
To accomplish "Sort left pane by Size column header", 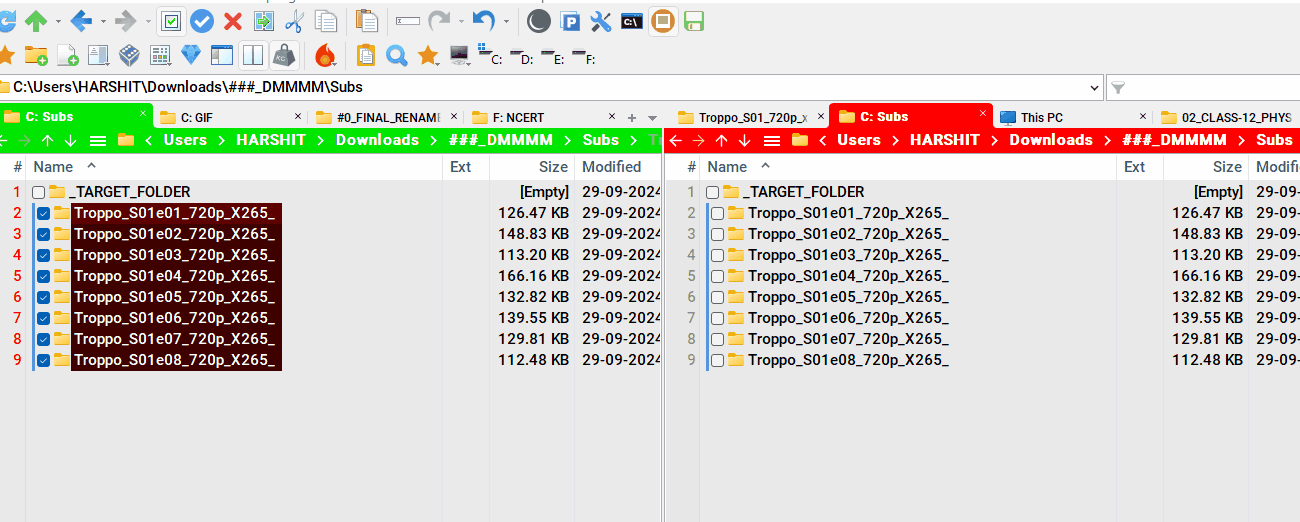I will click(552, 167).
